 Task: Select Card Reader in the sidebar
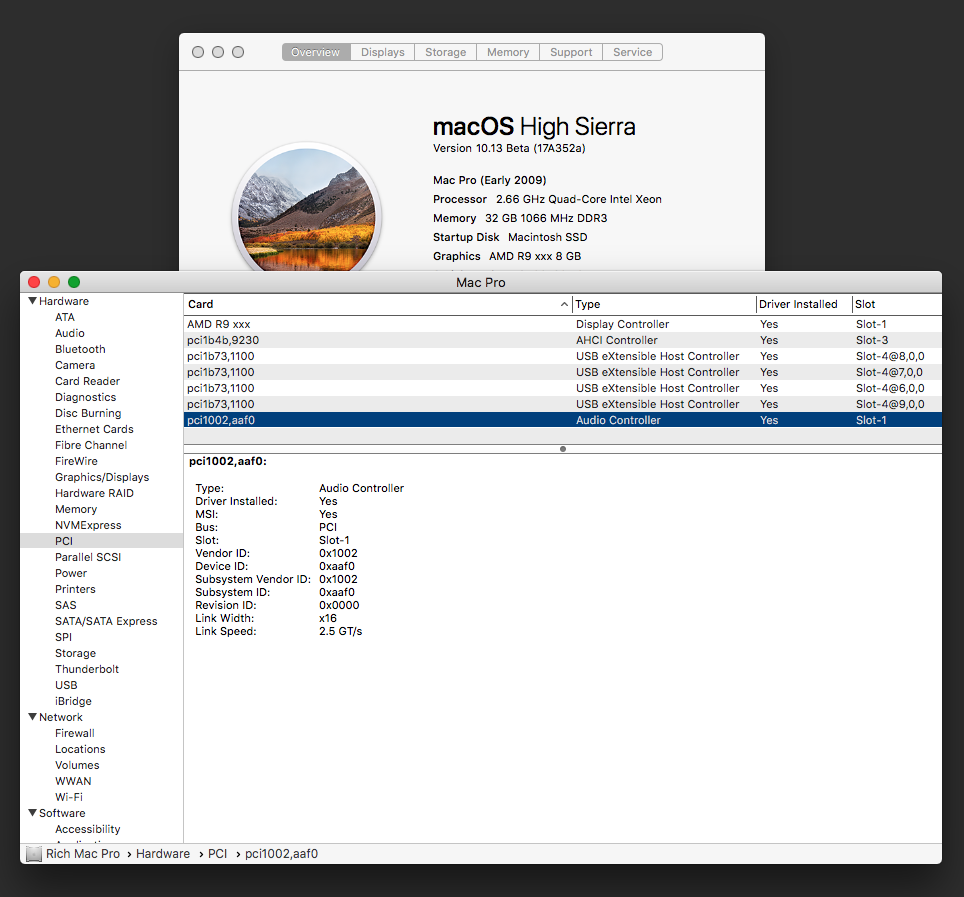click(x=87, y=381)
